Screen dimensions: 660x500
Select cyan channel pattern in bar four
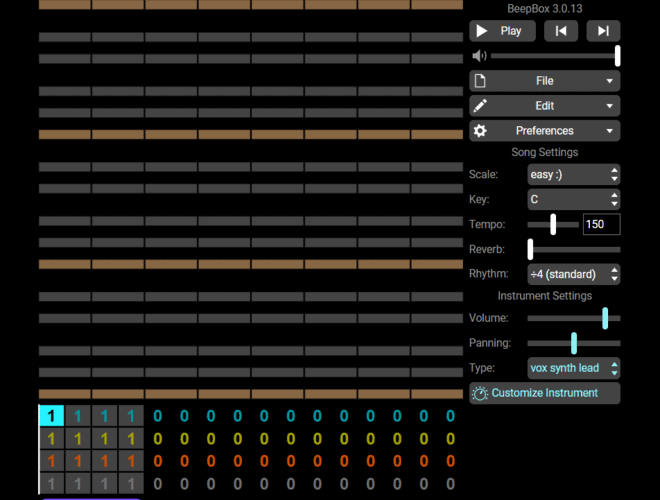(131, 416)
